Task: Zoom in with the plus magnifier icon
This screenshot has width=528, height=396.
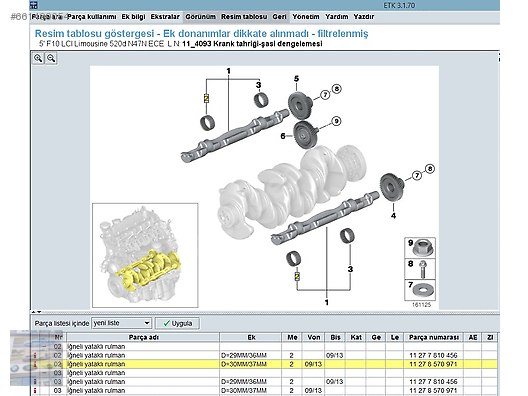Action: pos(38,58)
